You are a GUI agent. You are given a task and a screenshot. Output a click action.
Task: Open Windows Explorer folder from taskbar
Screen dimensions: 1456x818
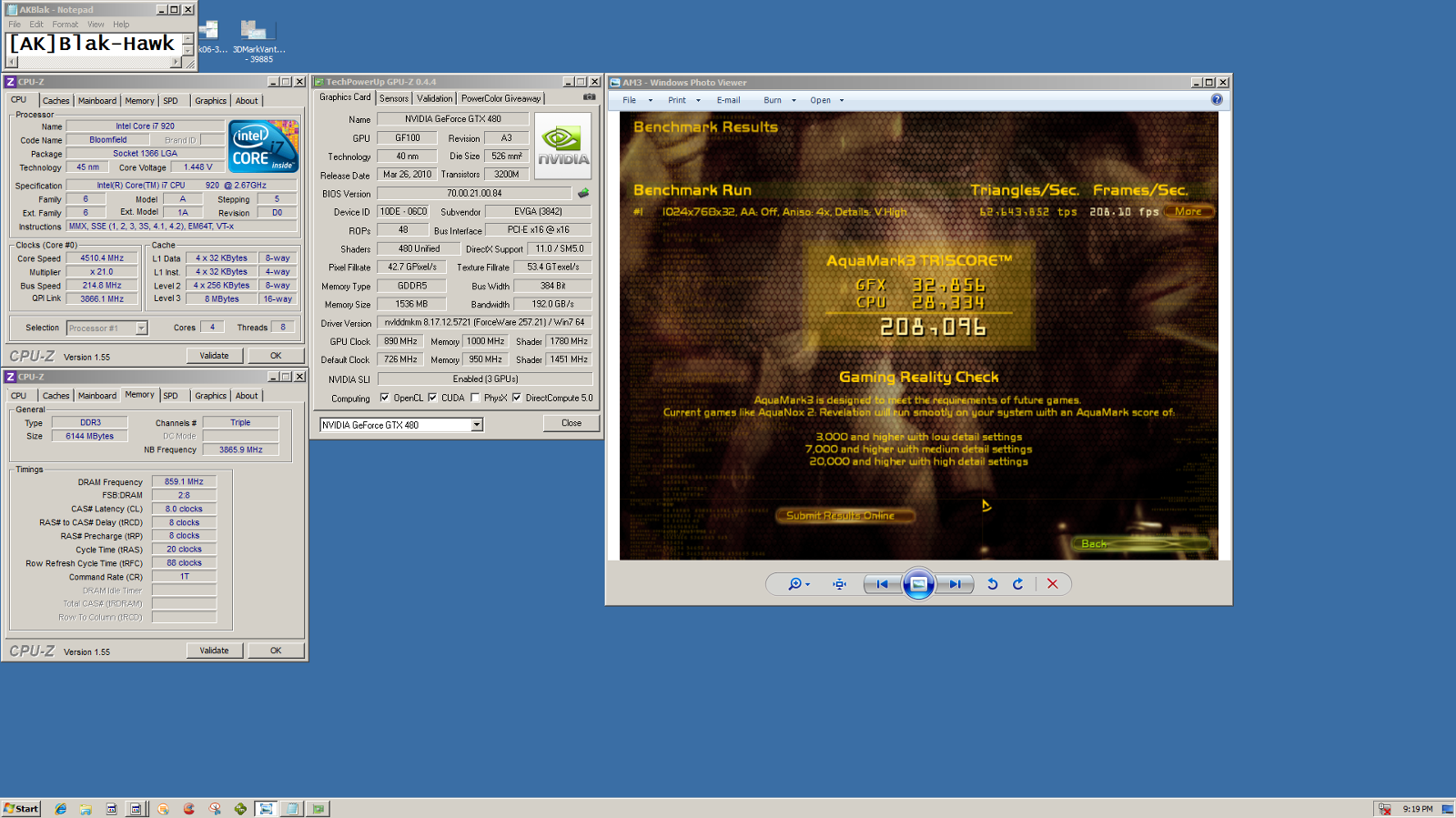pos(86,808)
